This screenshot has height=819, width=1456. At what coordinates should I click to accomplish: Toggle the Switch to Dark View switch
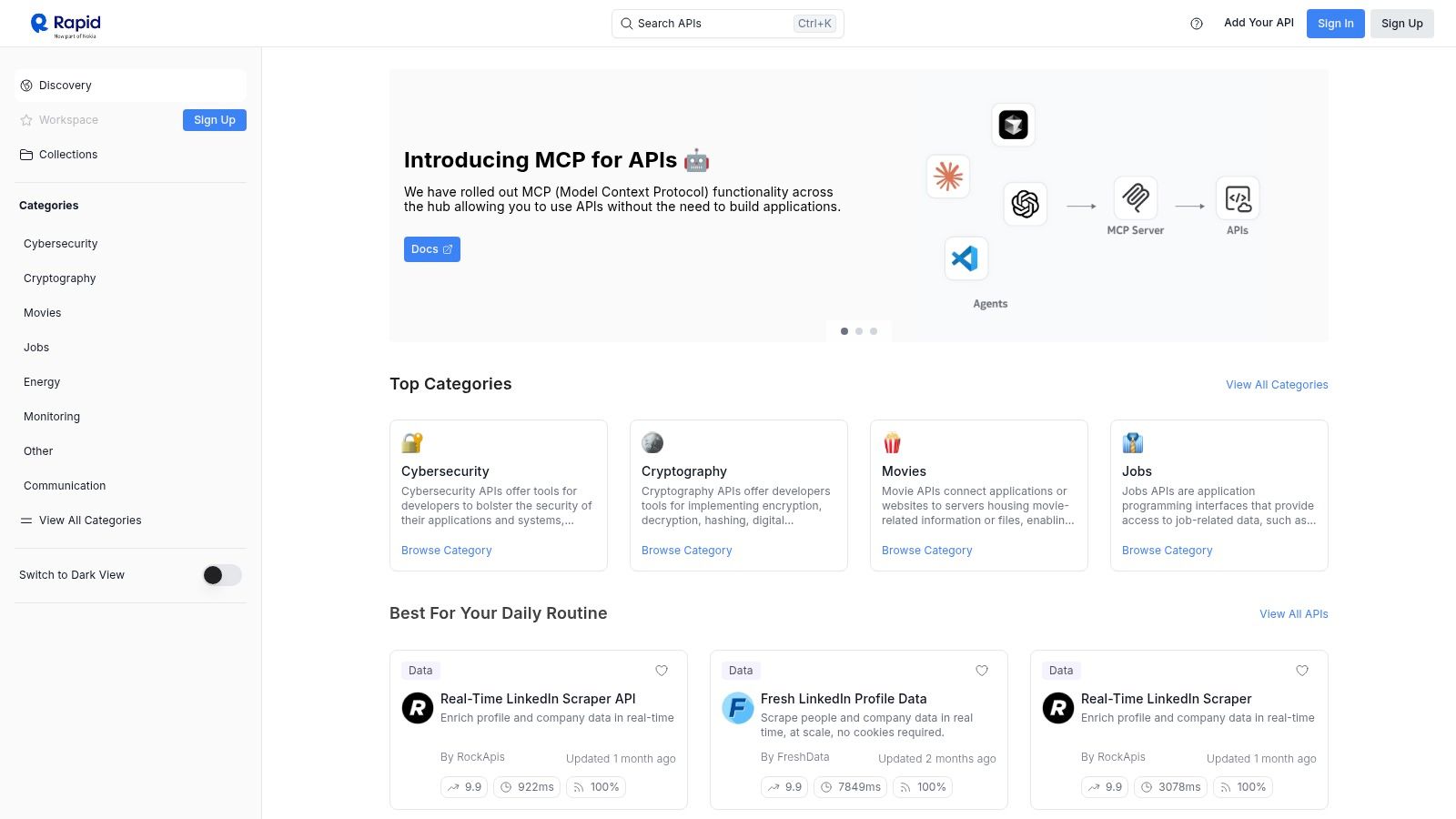[222, 575]
